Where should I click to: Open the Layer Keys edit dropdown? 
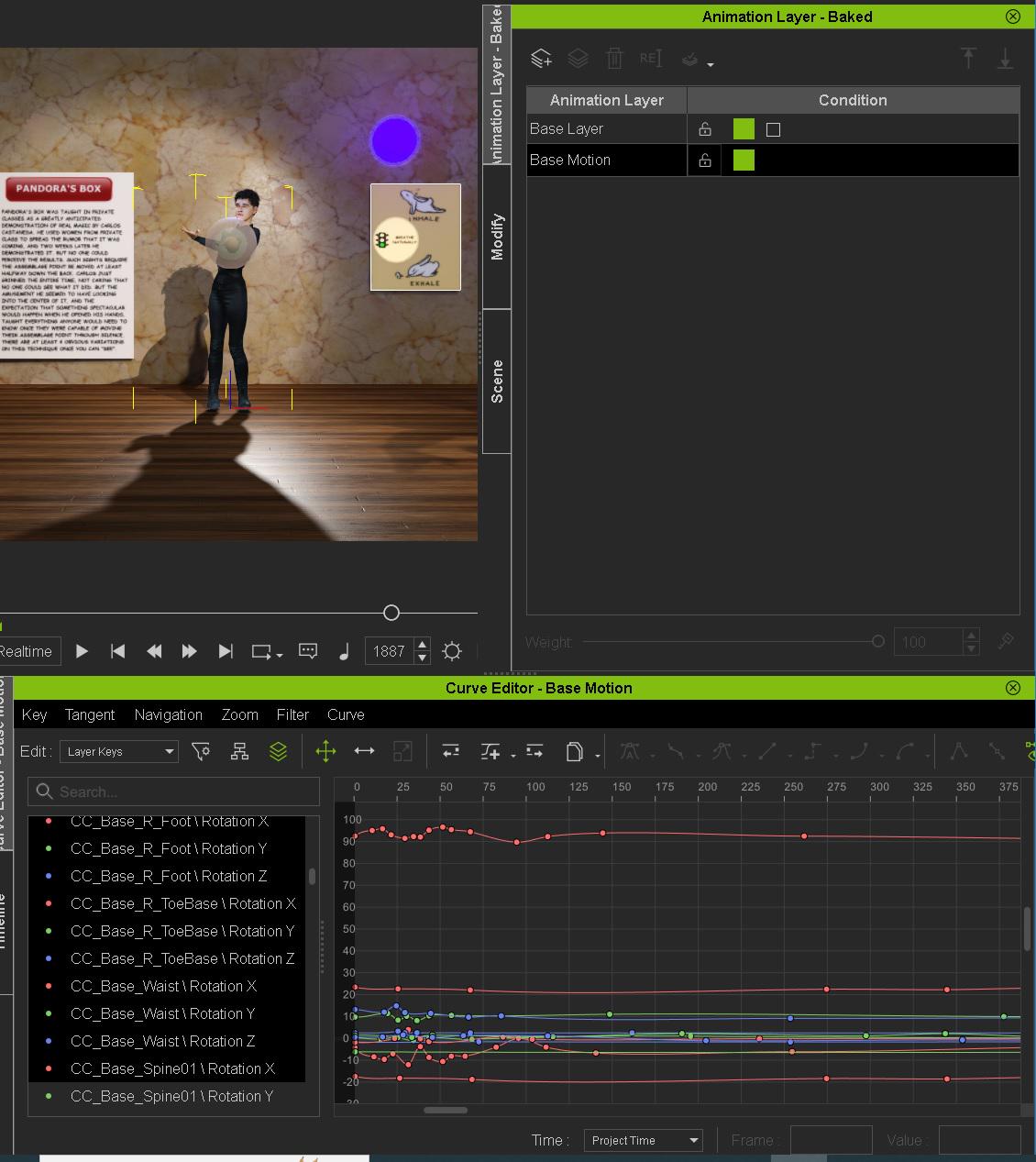[119, 751]
